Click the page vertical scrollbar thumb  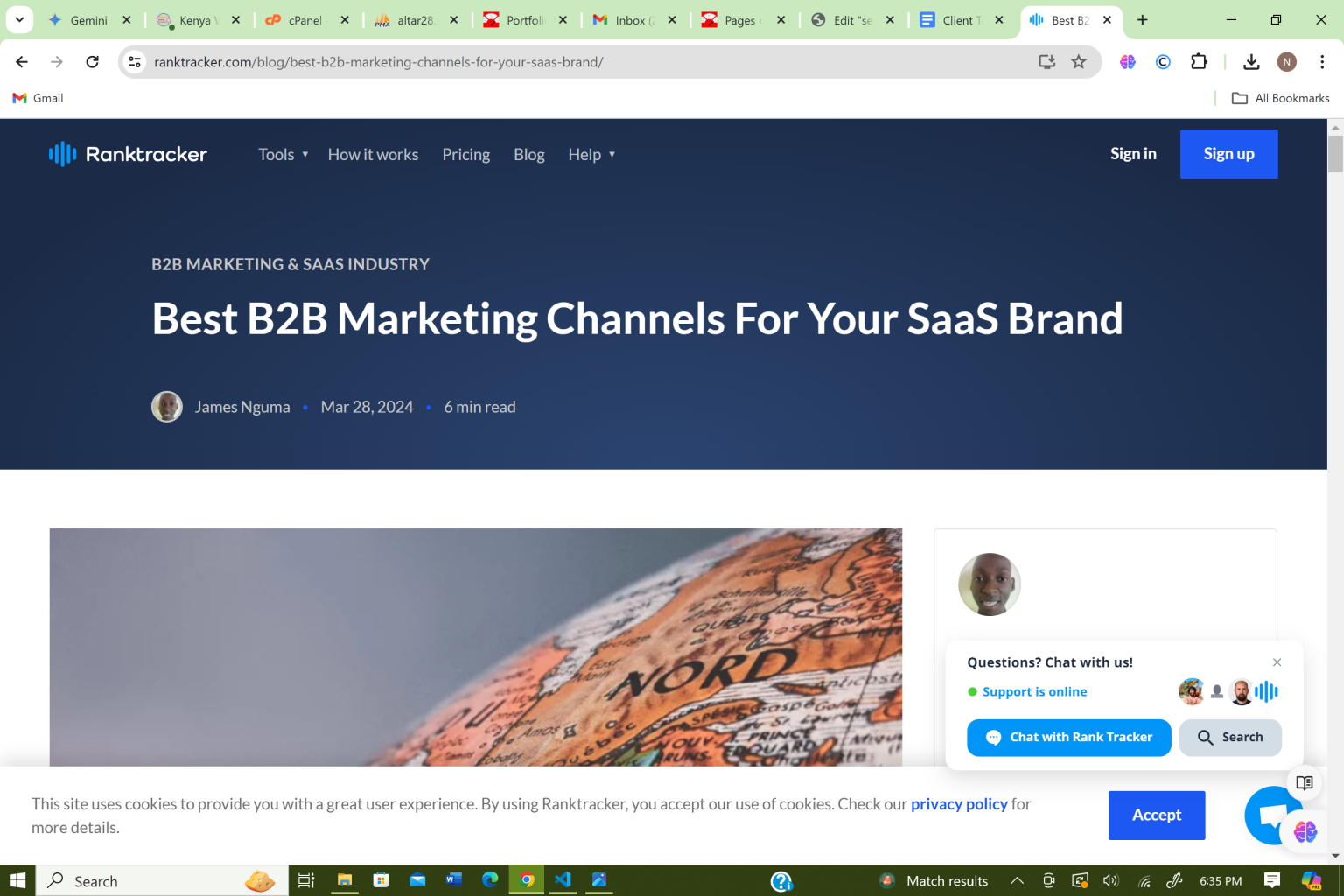click(1335, 154)
